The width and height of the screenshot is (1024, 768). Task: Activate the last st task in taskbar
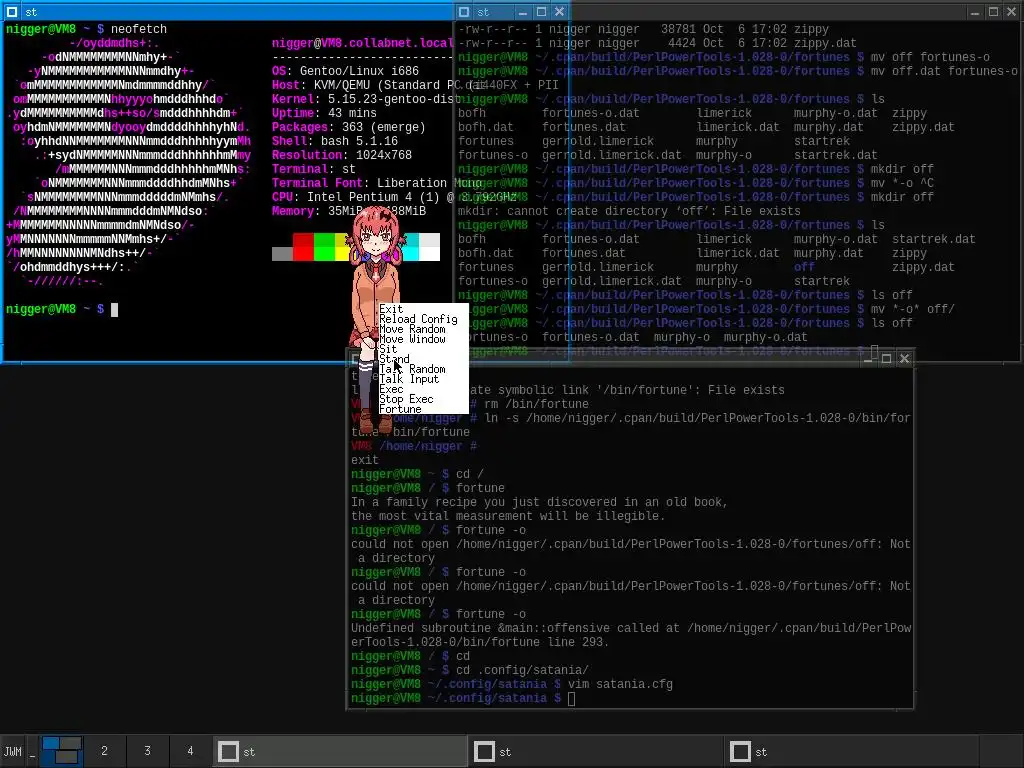853,752
